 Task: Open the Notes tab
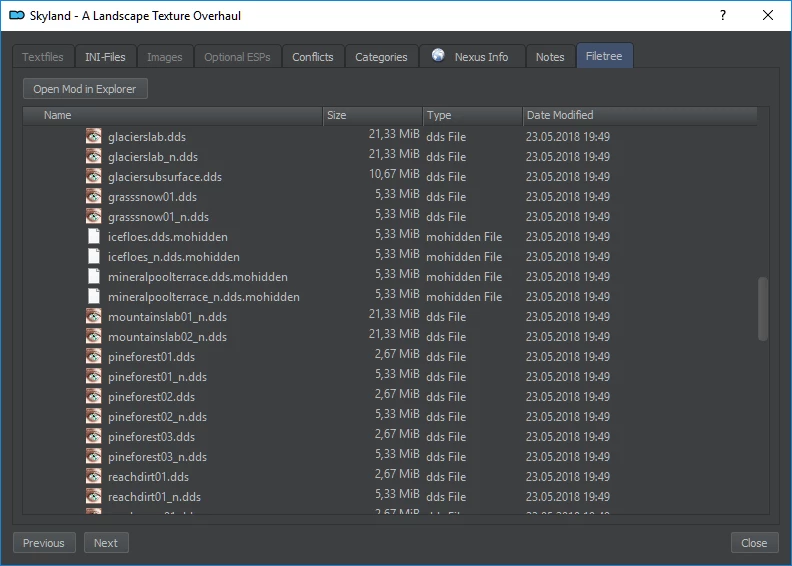pyautogui.click(x=550, y=57)
